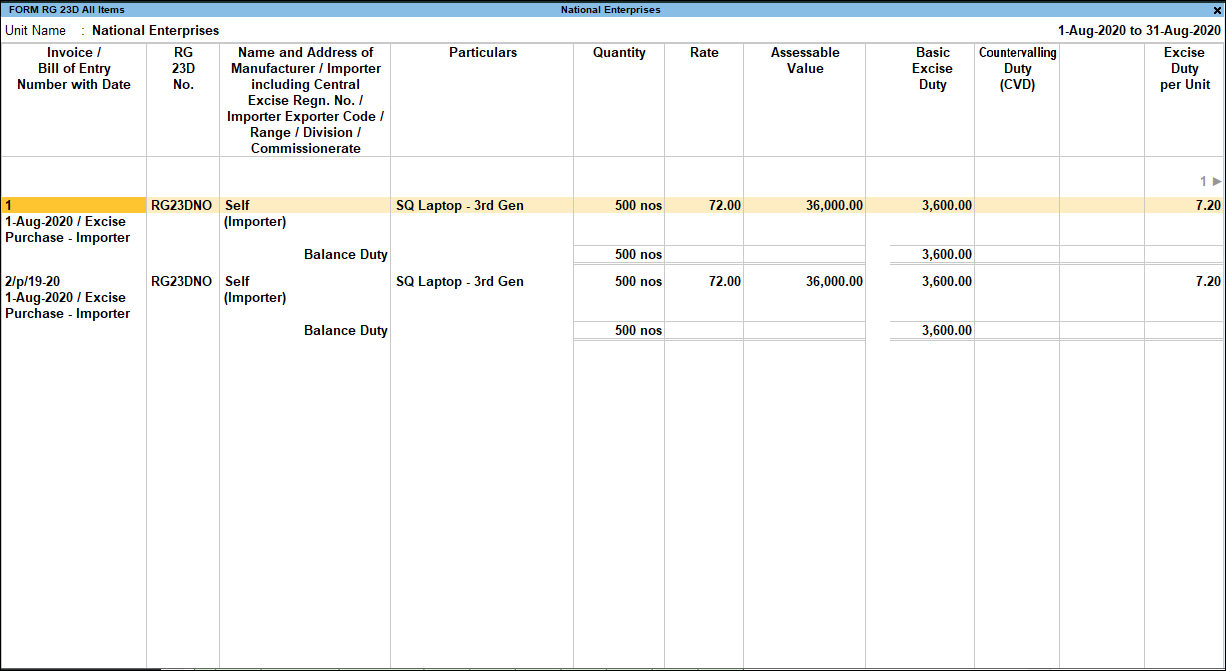Click Excise Purchase - Importer under invoice 1

[x=68, y=230]
